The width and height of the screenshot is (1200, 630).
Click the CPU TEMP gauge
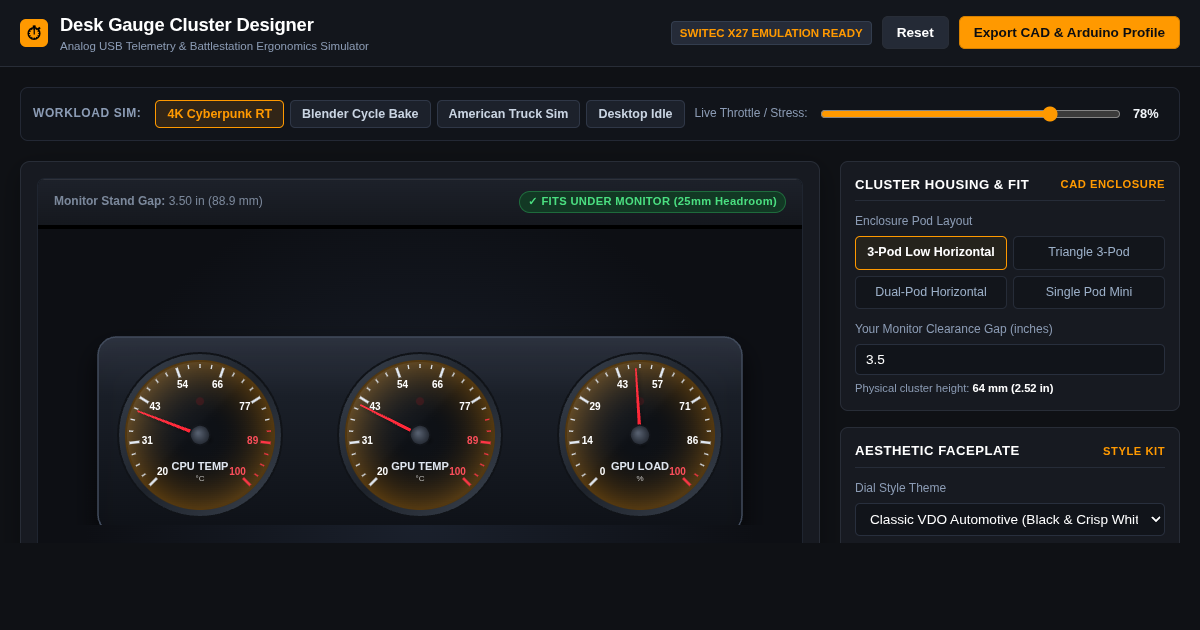200,435
